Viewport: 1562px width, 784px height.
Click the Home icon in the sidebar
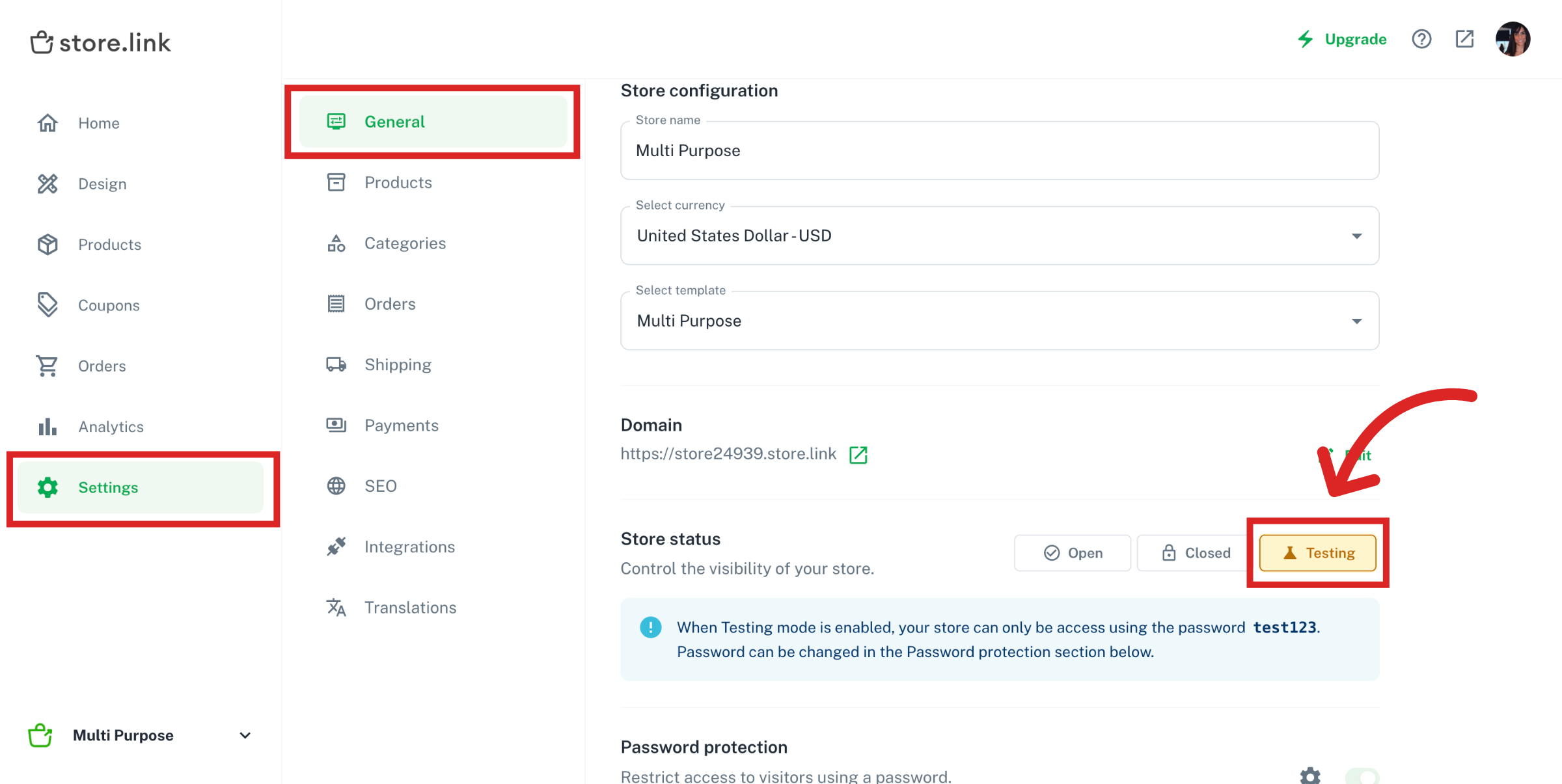tap(48, 122)
